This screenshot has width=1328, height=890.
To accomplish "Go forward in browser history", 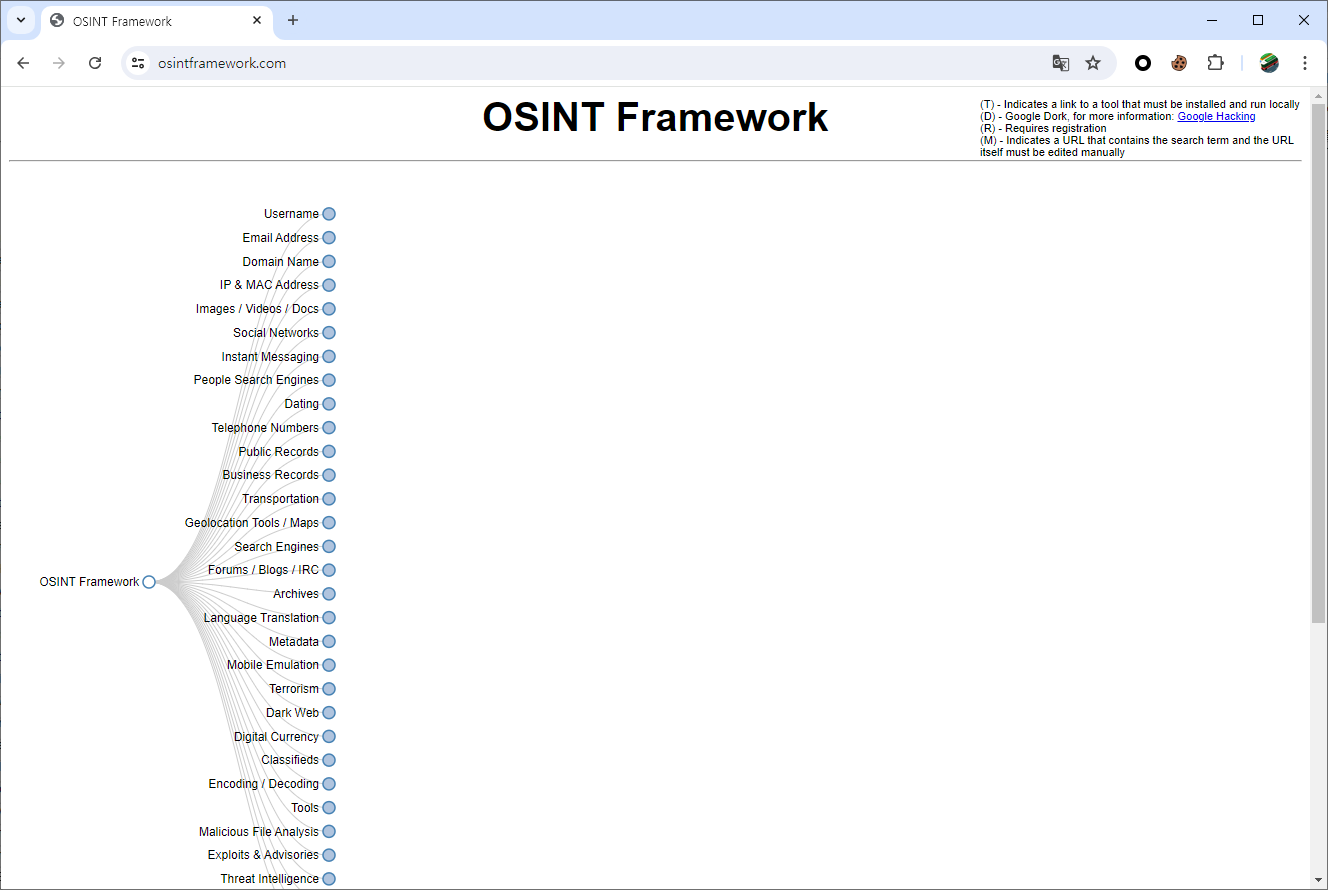I will (x=59, y=63).
